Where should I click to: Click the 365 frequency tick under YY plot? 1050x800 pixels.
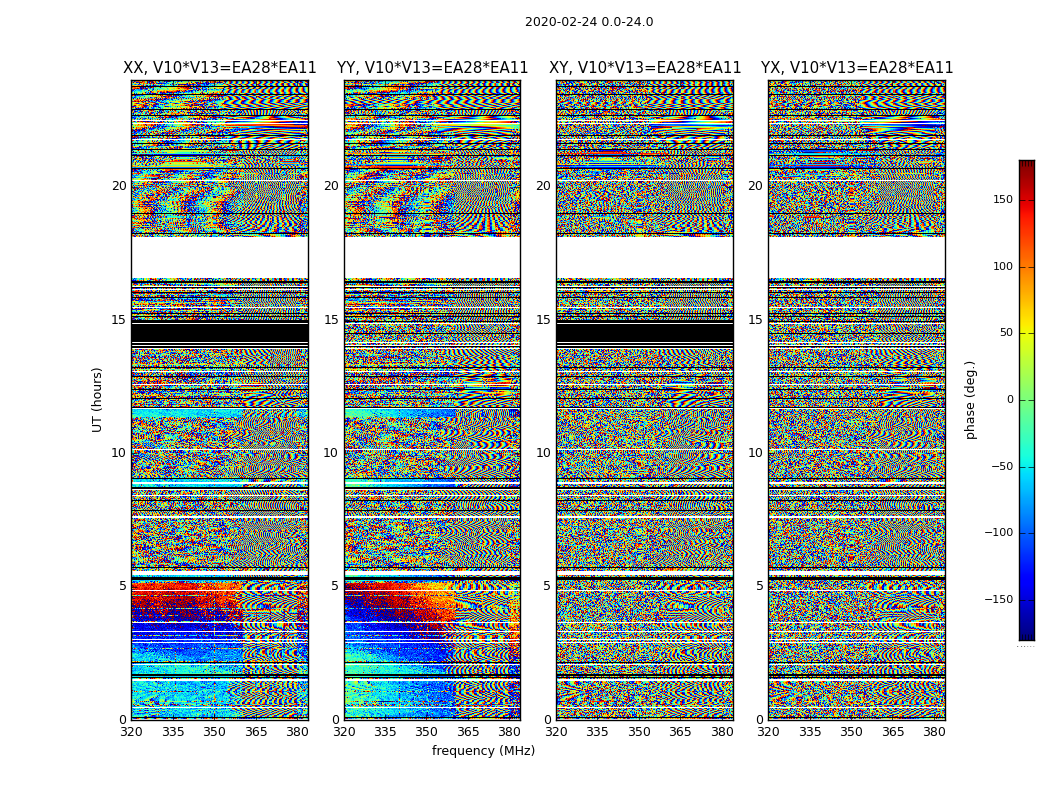pos(468,732)
